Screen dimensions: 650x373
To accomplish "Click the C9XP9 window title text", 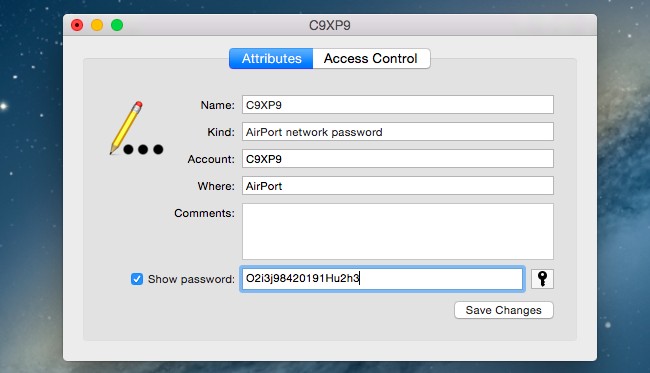I will [330, 26].
